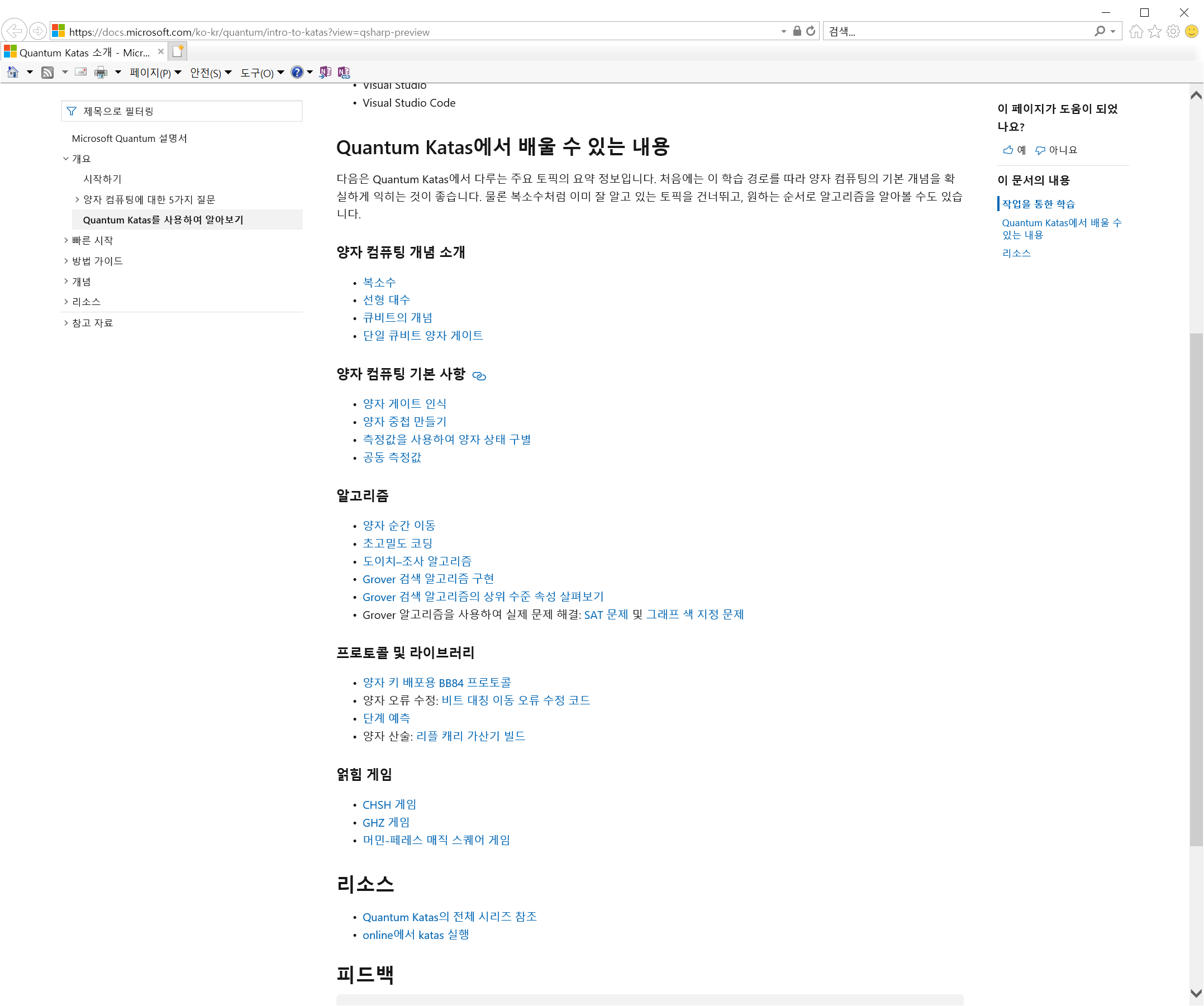Screen dimensions: 1204x1006
Task: Vote 예 thumbs up feedback
Action: coord(1014,150)
